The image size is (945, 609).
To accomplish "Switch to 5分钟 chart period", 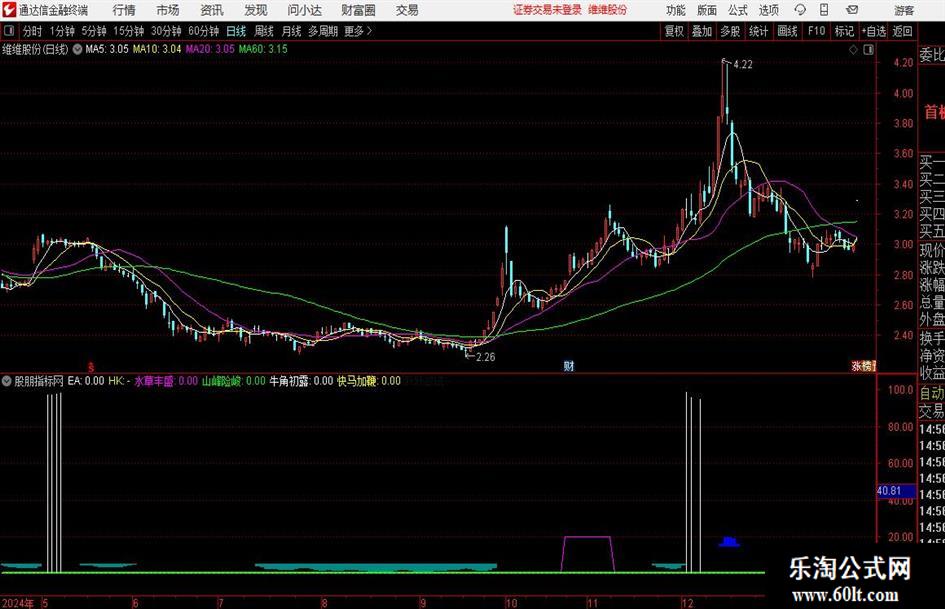I will tap(94, 31).
